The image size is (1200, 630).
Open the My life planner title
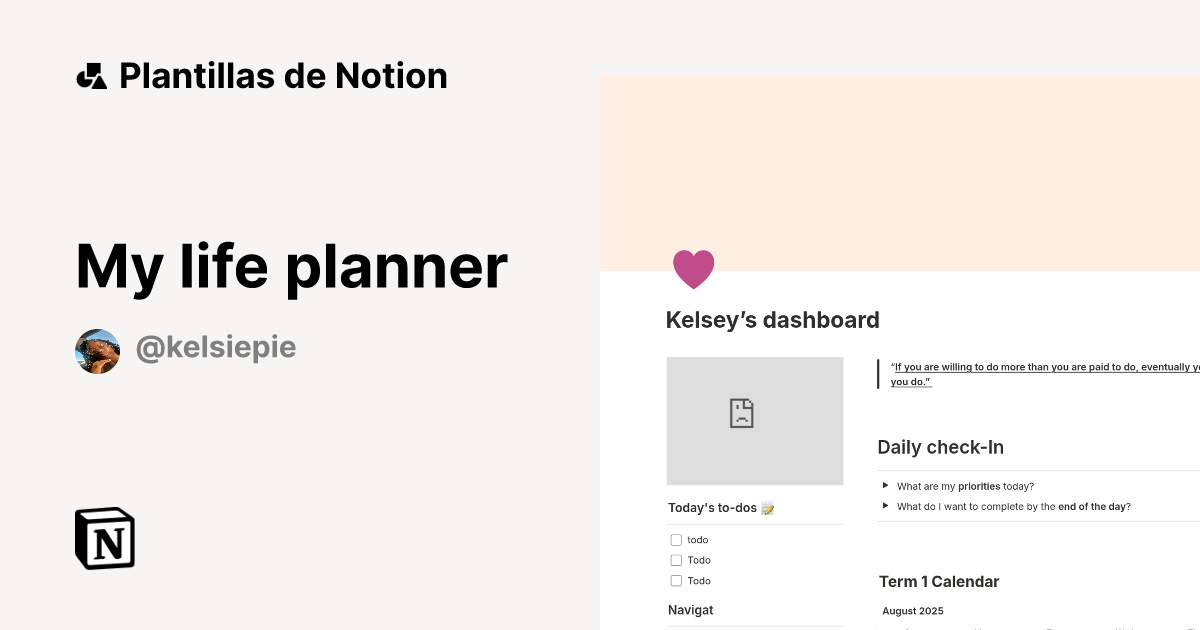[291, 266]
